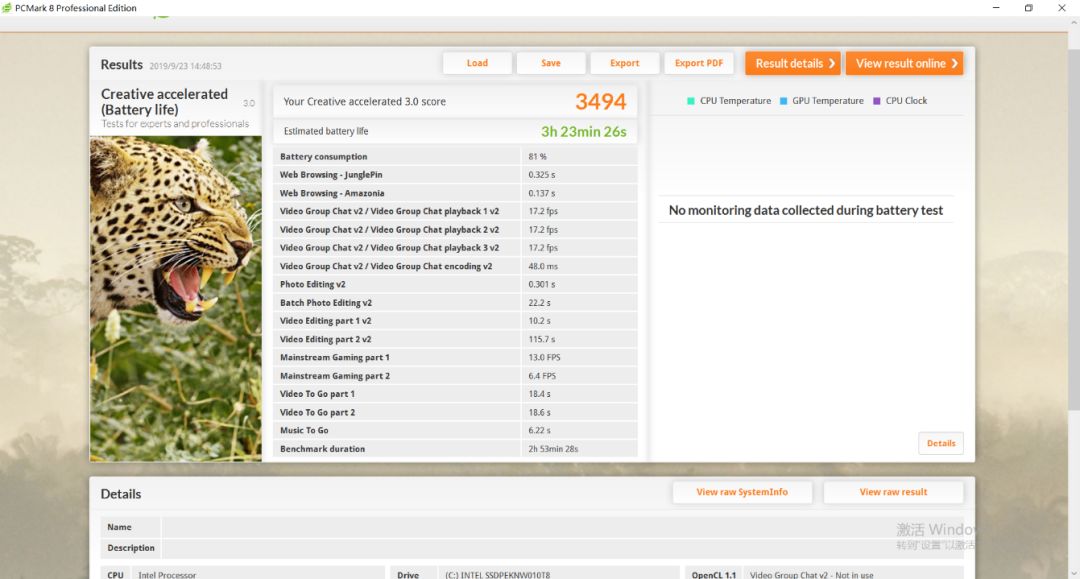Click Web Browsing - JunglePin row
1080x579 pixels.
click(455, 175)
